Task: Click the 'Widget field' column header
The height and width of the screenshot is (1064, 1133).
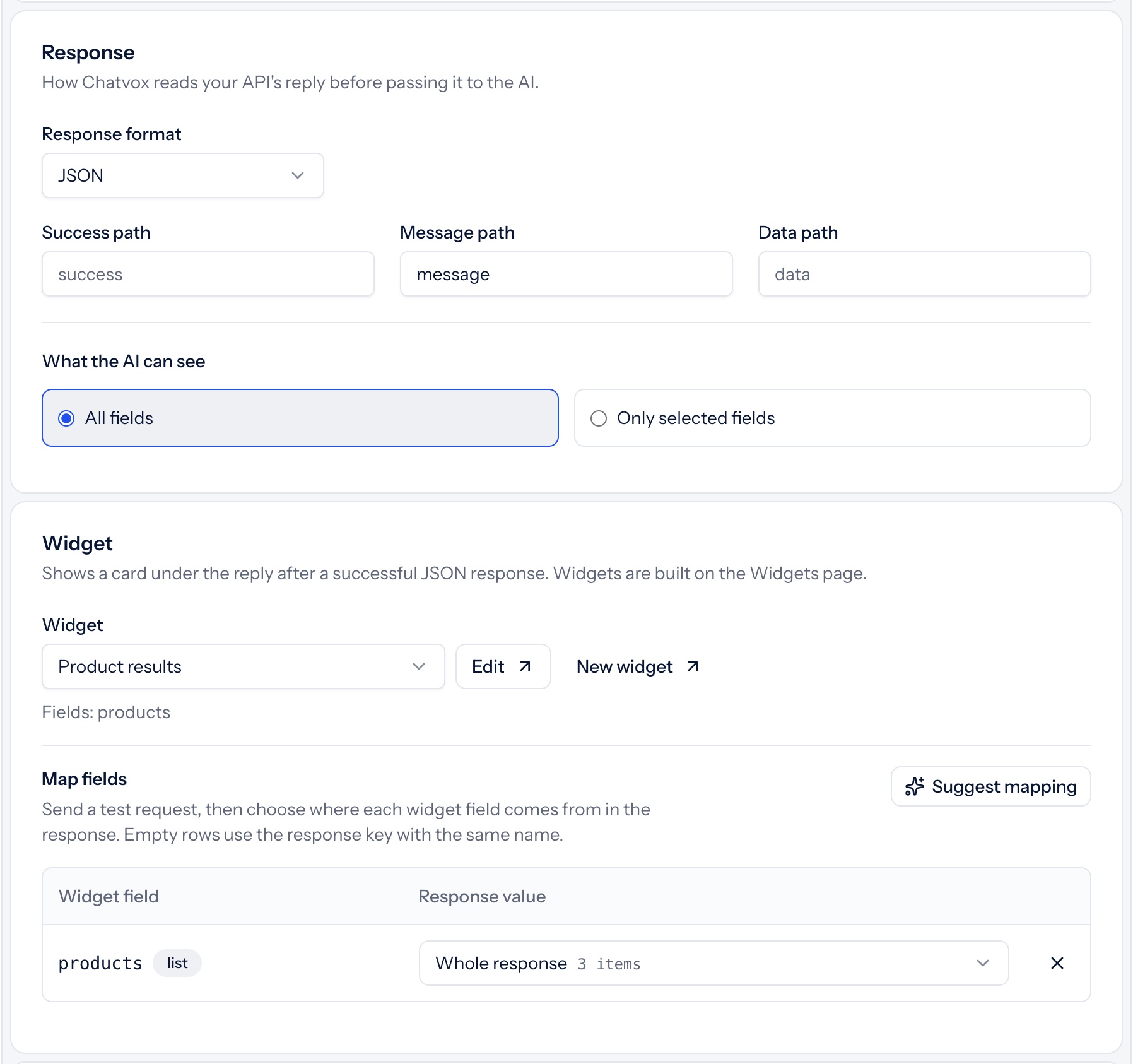Action: click(109, 896)
